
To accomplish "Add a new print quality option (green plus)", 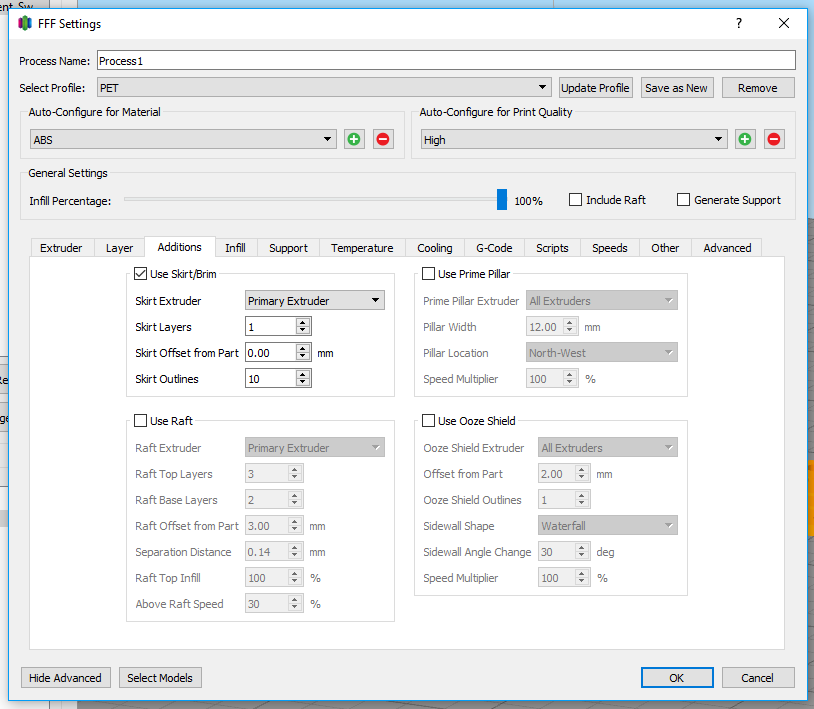I will 745,139.
